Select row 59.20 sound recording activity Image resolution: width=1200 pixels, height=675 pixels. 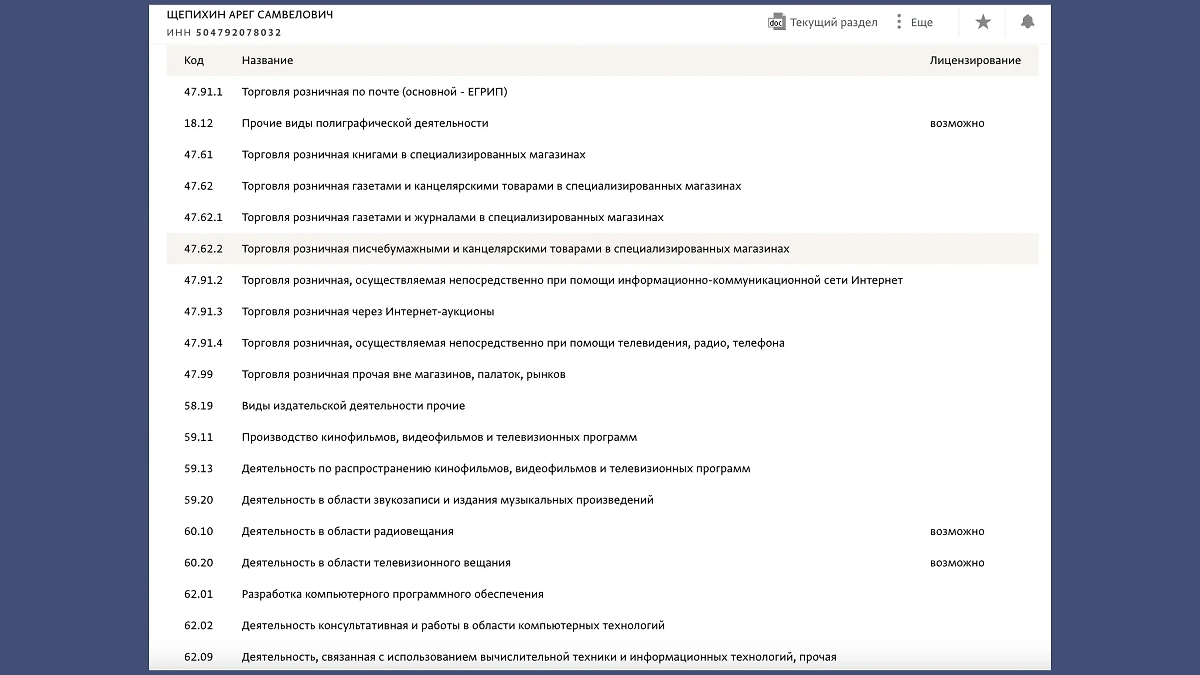(x=447, y=500)
